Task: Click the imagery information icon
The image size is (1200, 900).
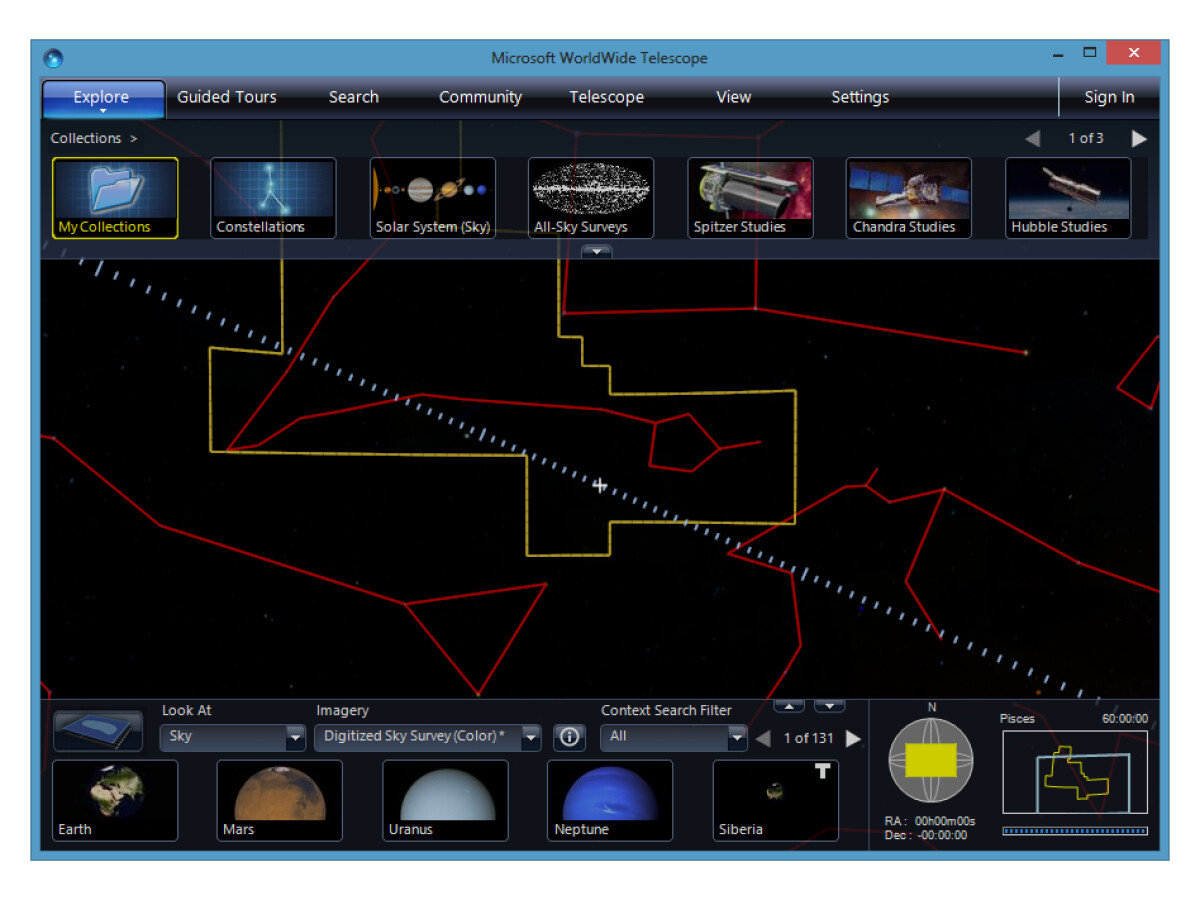Action: [x=570, y=737]
